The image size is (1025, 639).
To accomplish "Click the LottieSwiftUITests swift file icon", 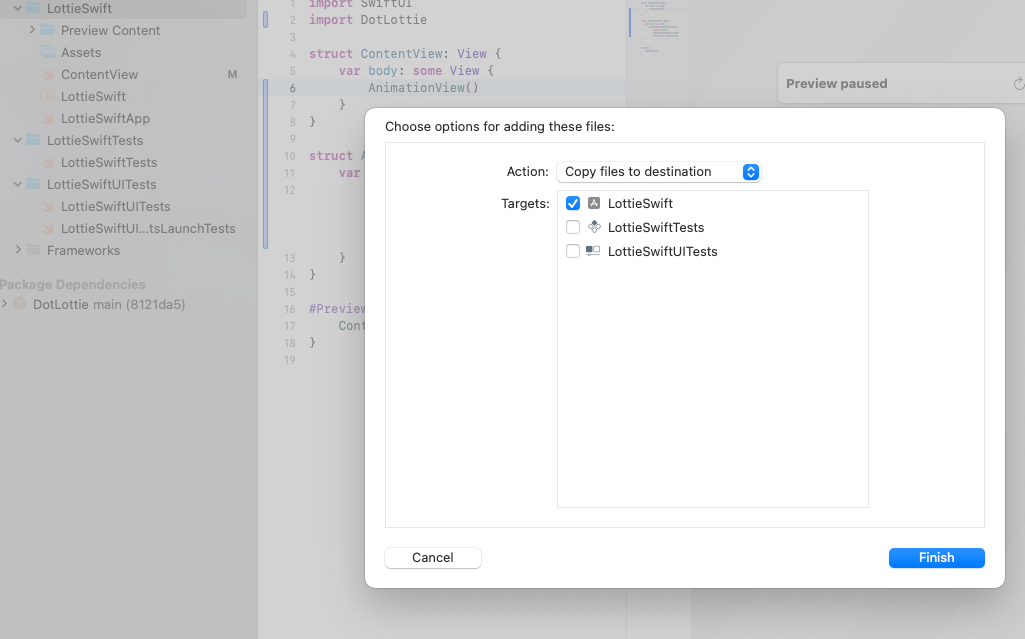I will tap(48, 206).
